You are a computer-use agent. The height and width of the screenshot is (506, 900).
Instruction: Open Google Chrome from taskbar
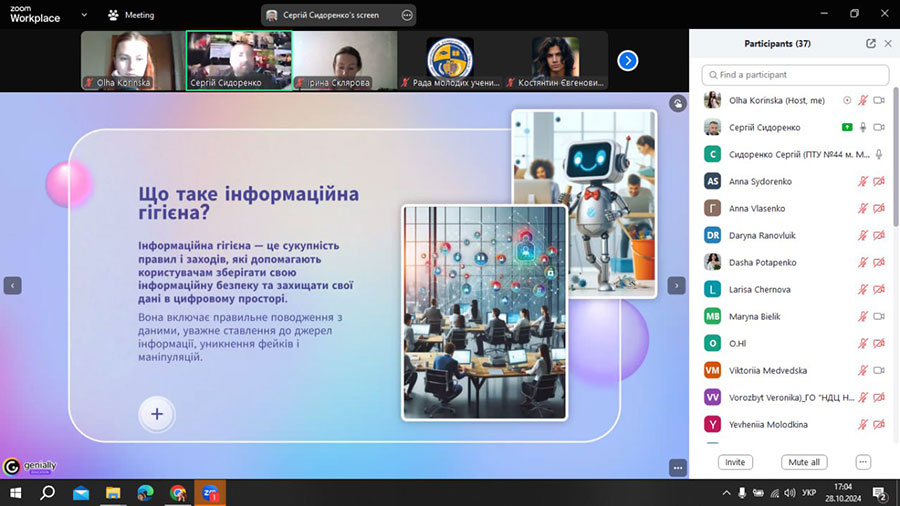[178, 493]
